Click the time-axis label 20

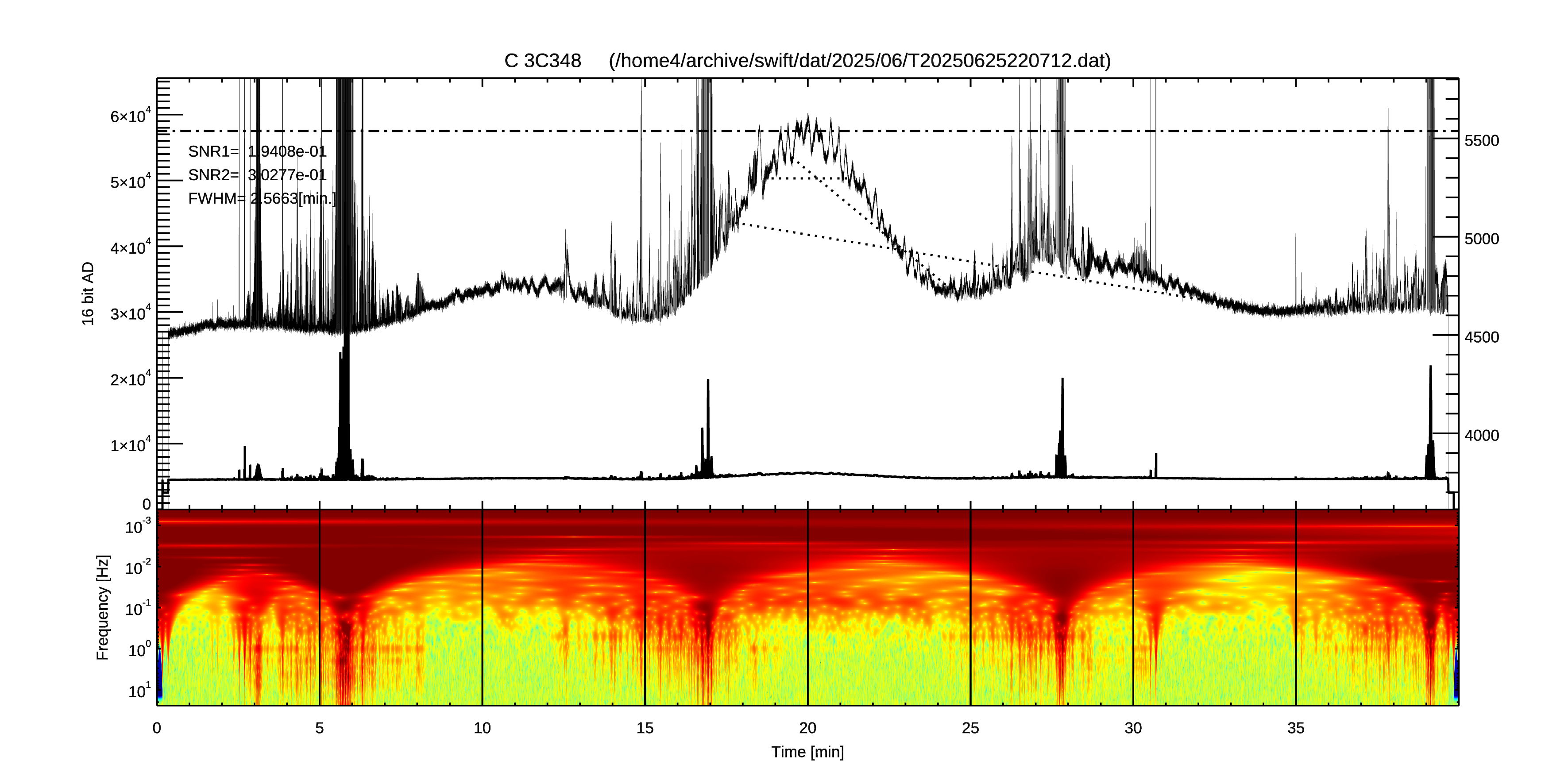[x=808, y=728]
